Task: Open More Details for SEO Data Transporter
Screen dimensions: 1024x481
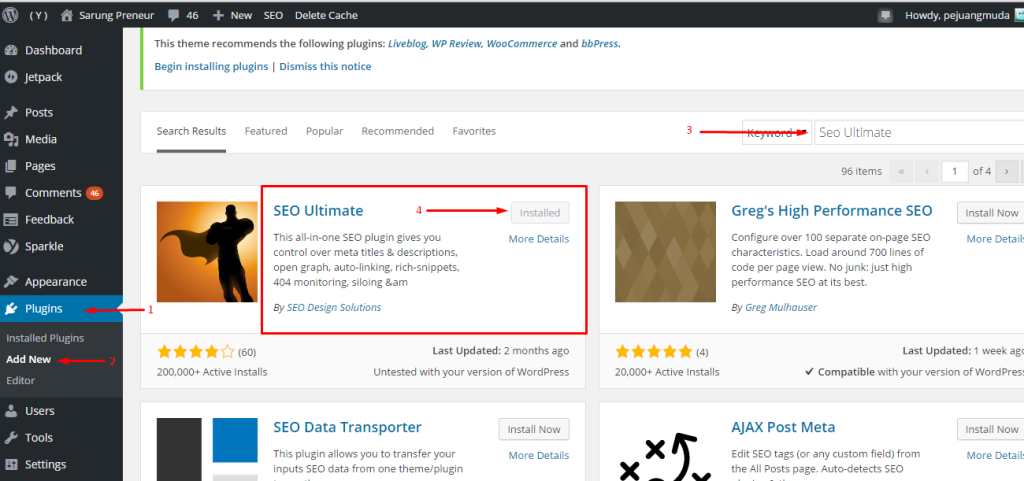Action: point(539,456)
